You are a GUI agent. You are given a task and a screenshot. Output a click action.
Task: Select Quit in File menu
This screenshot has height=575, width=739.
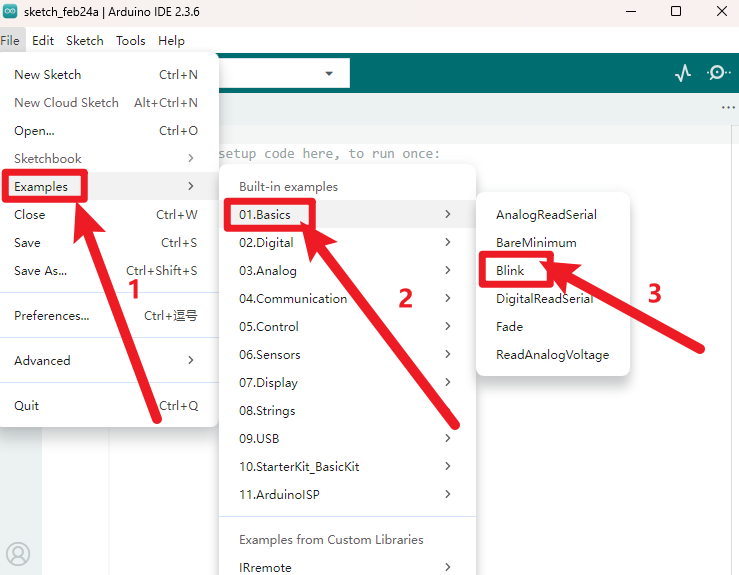tap(109, 405)
